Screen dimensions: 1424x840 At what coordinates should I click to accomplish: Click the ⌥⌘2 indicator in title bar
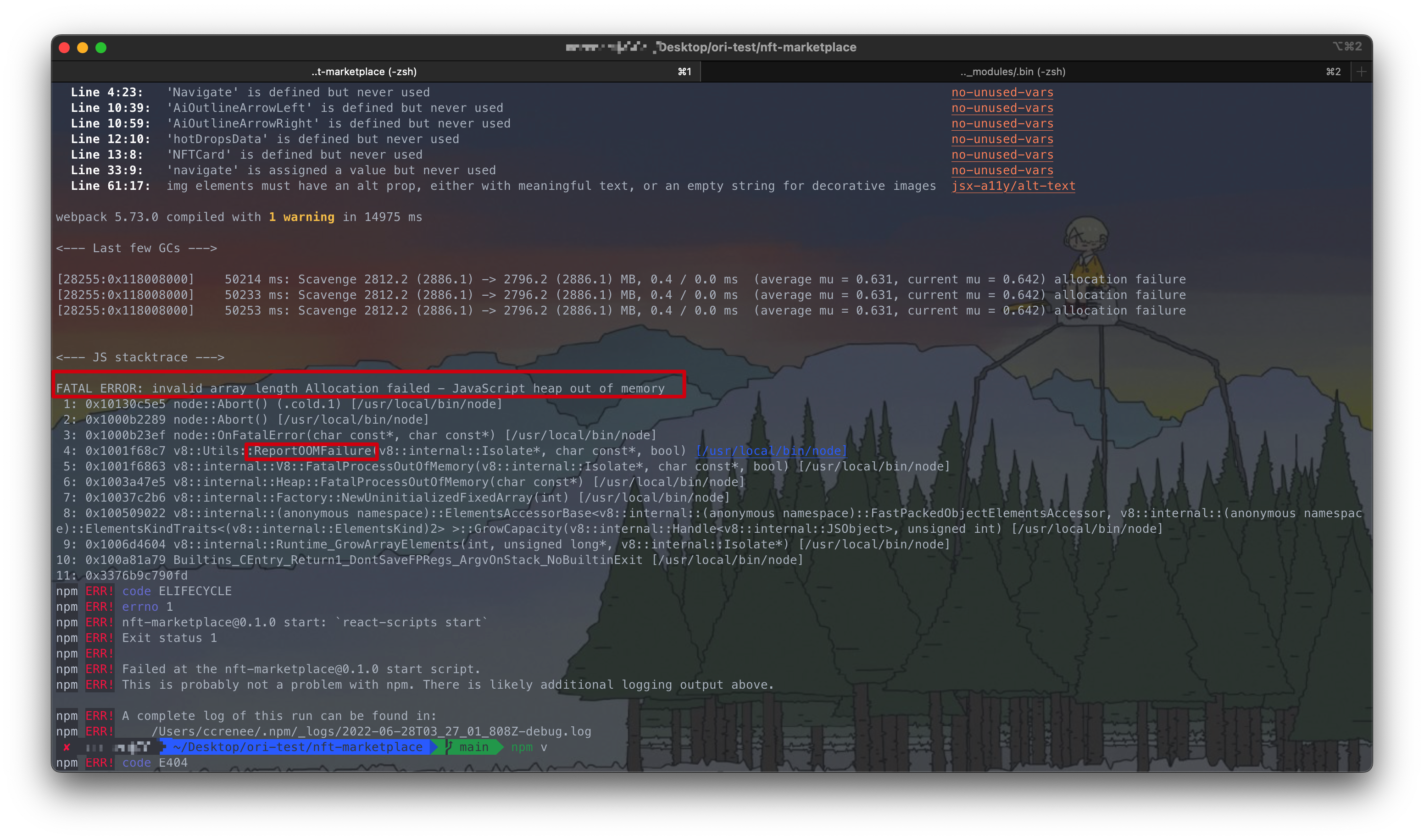click(x=1346, y=46)
